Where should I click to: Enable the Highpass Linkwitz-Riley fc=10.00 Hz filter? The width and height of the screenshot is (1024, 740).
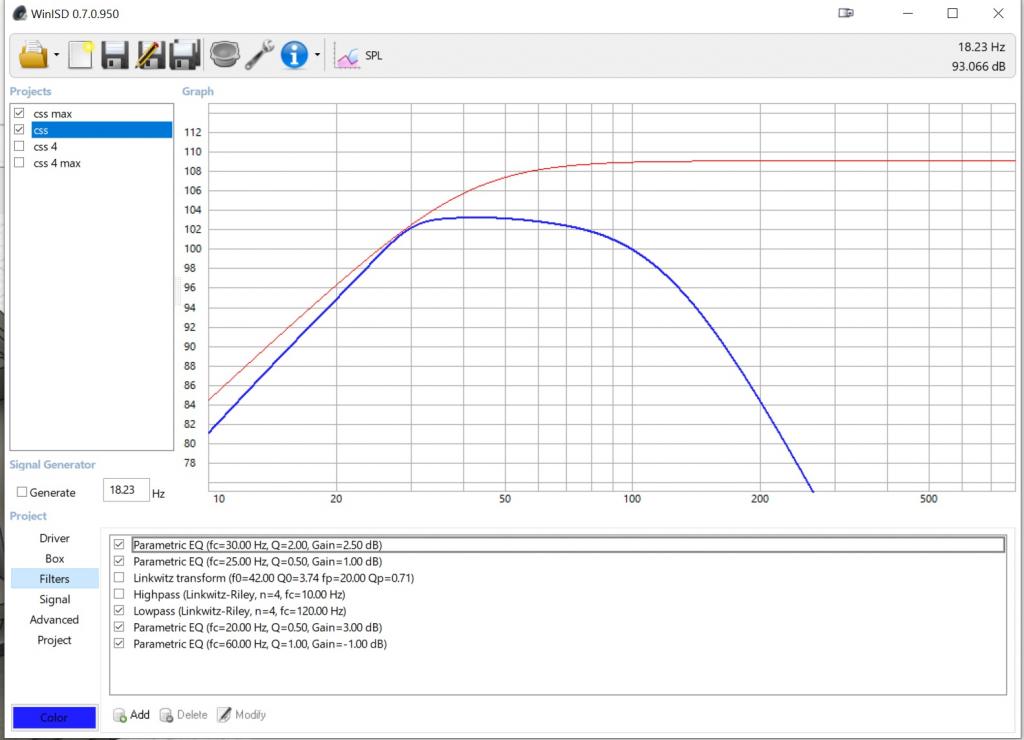coord(119,594)
